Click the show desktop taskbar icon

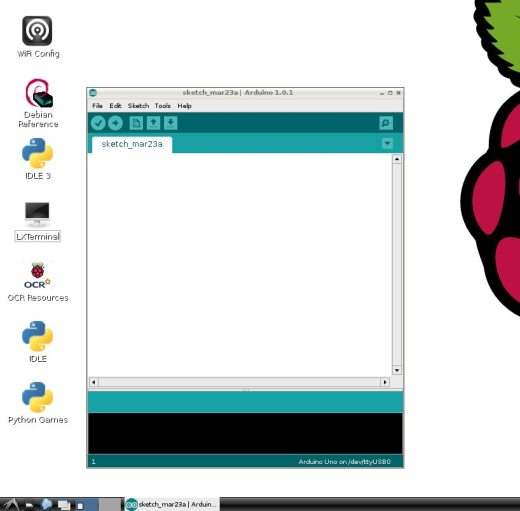pos(64,505)
